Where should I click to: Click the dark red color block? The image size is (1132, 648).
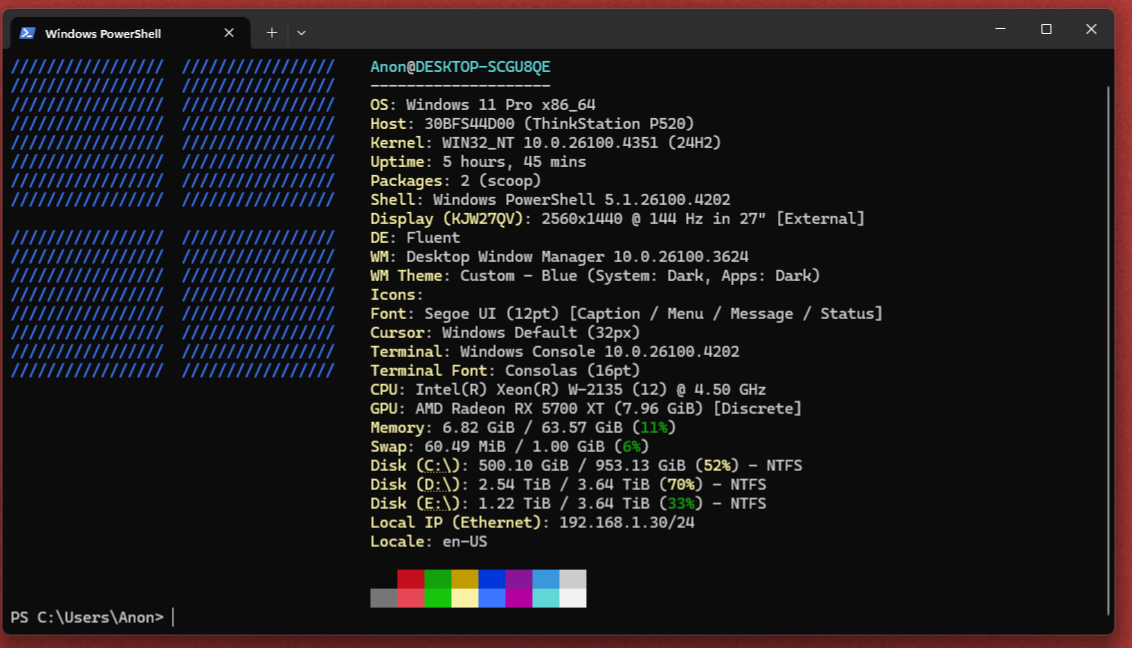(x=411, y=579)
